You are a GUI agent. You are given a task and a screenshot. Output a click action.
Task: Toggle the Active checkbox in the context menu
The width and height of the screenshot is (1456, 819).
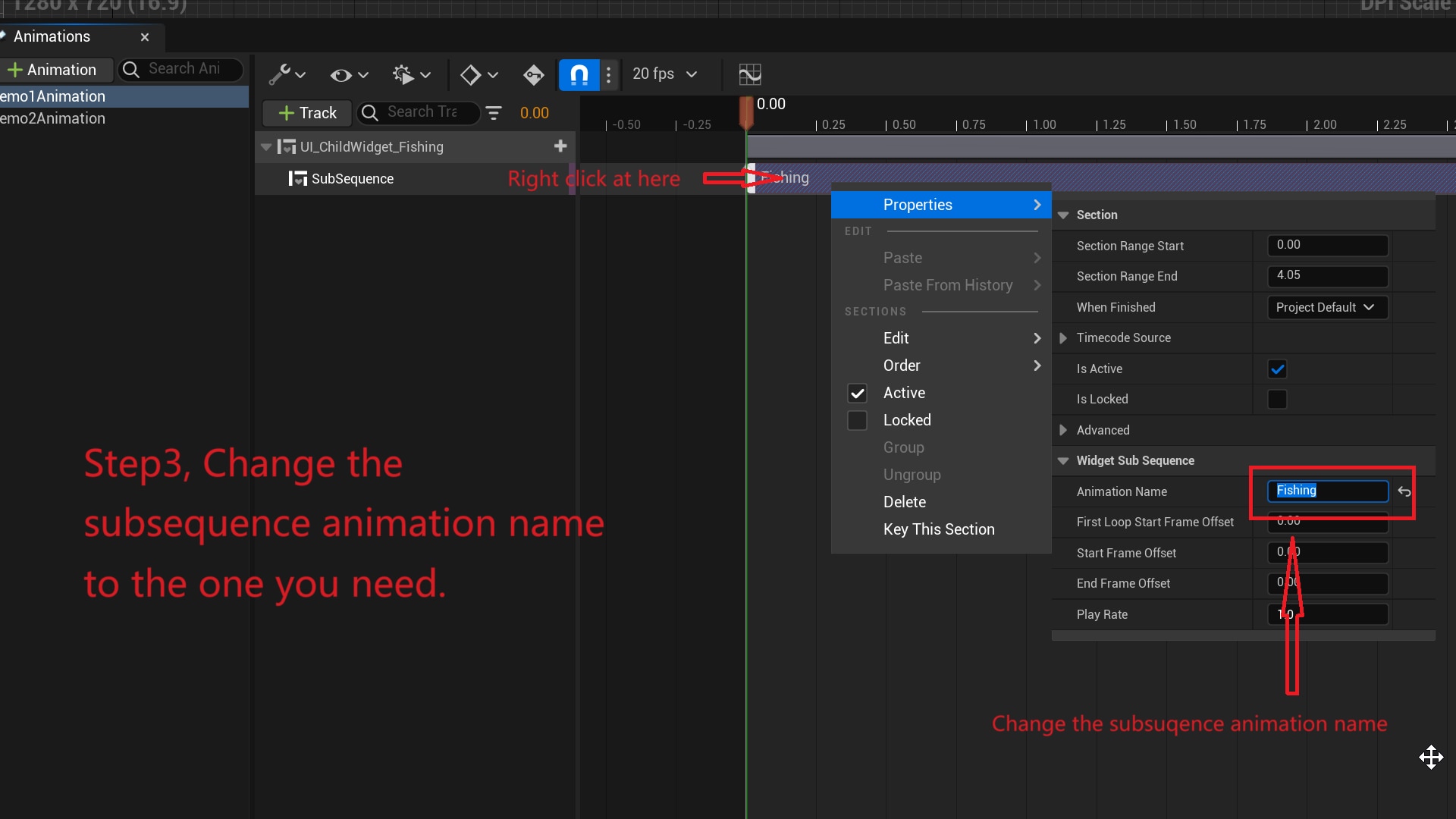tap(857, 393)
